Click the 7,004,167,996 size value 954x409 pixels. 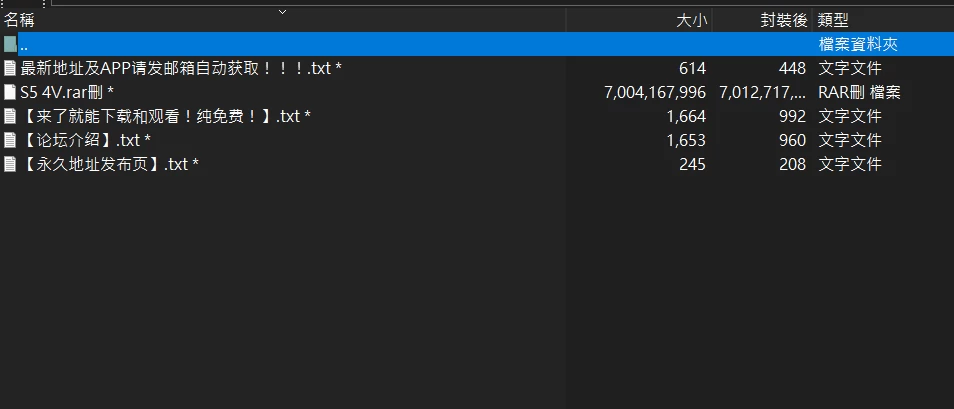655,92
